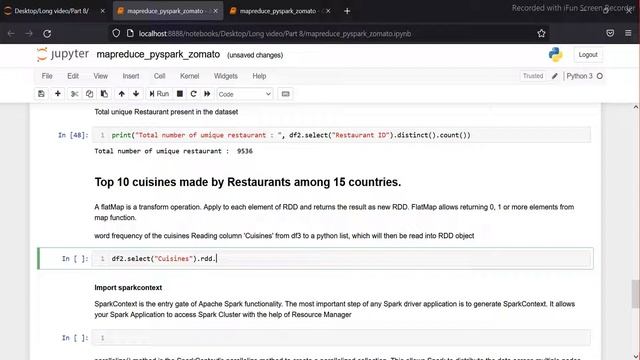
Task: Cut selected cells with scissors icon
Action: pyautogui.click(x=74, y=94)
